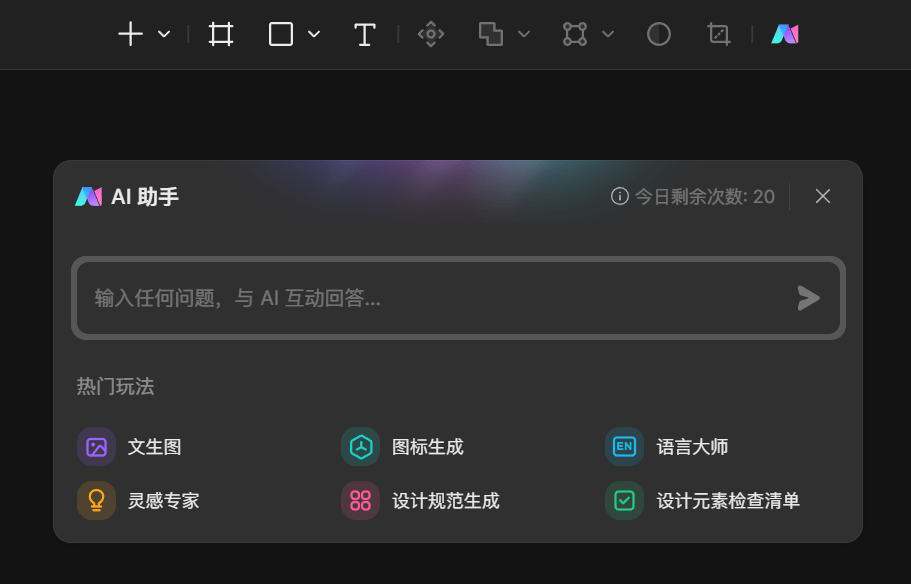Select the crop tool icon
This screenshot has height=584, width=911.
click(x=719, y=34)
